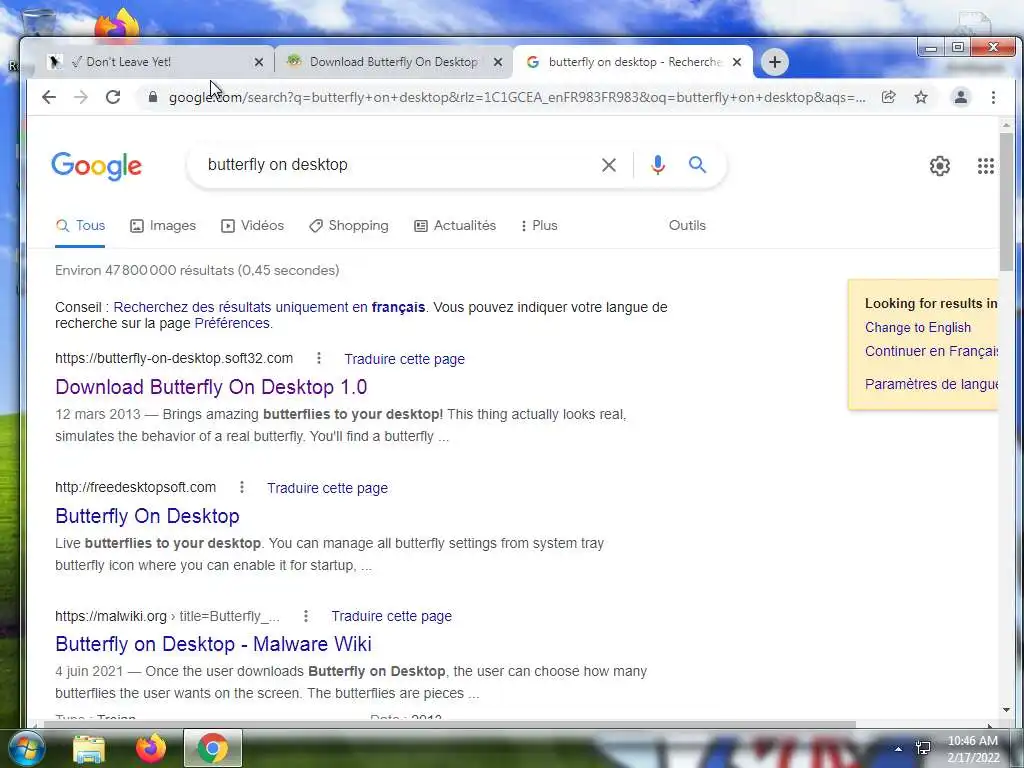The image size is (1024, 768).
Task: Close the Don't Leave Yet tab
Action: pos(259,62)
